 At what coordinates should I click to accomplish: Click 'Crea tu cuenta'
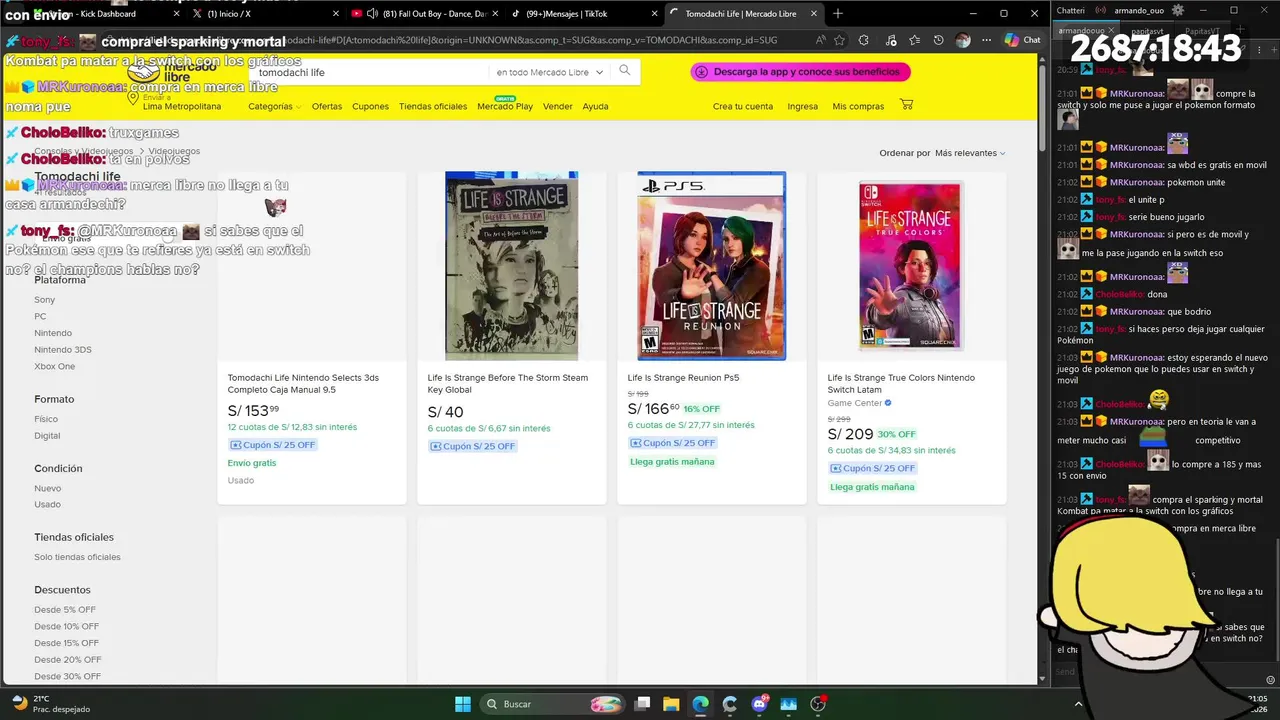742,106
